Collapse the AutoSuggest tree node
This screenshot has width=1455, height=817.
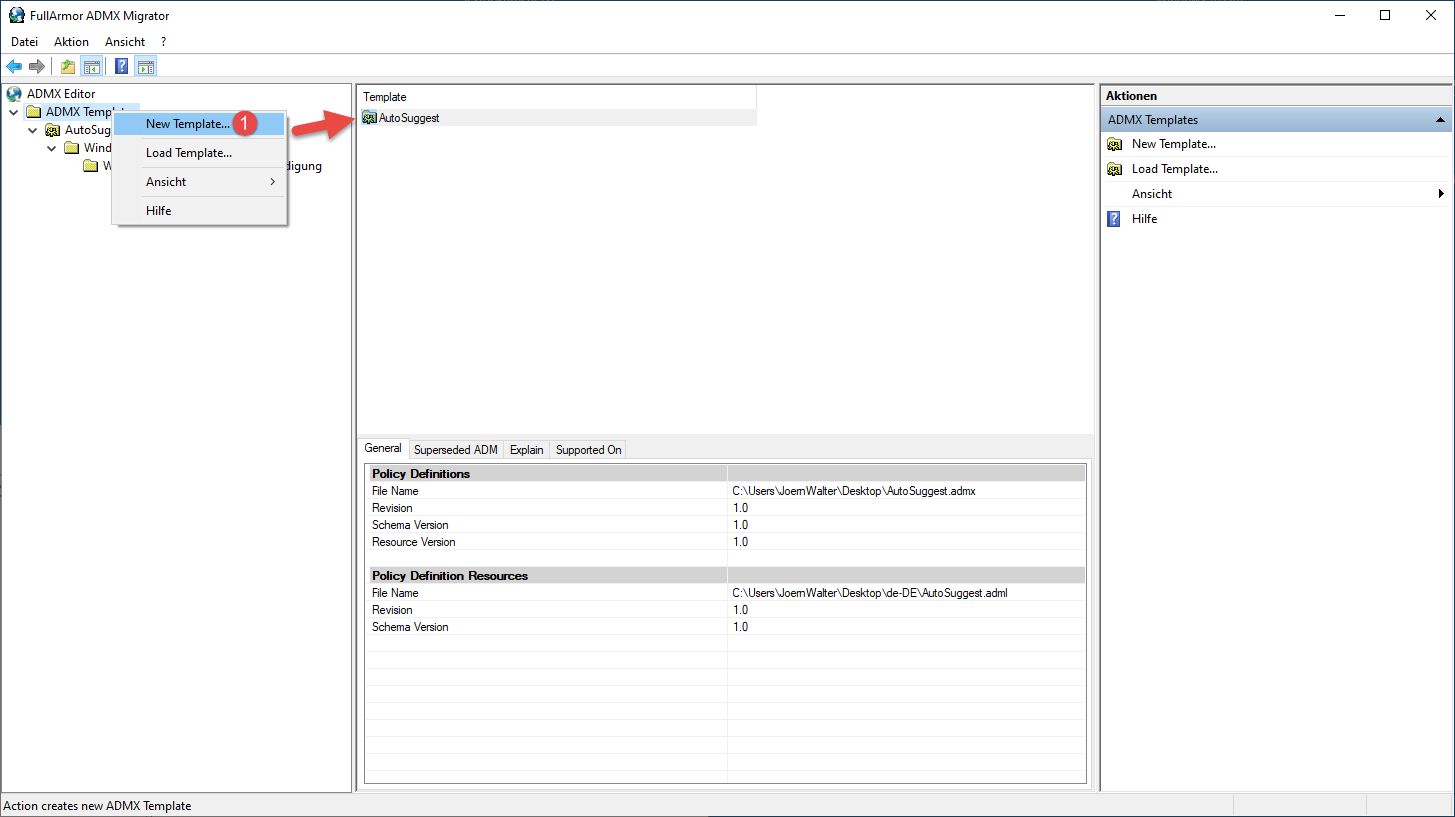pyautogui.click(x=33, y=130)
